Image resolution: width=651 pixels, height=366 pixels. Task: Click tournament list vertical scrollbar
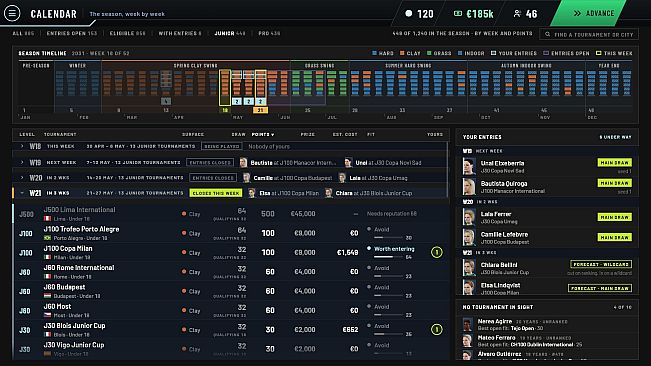point(448,170)
